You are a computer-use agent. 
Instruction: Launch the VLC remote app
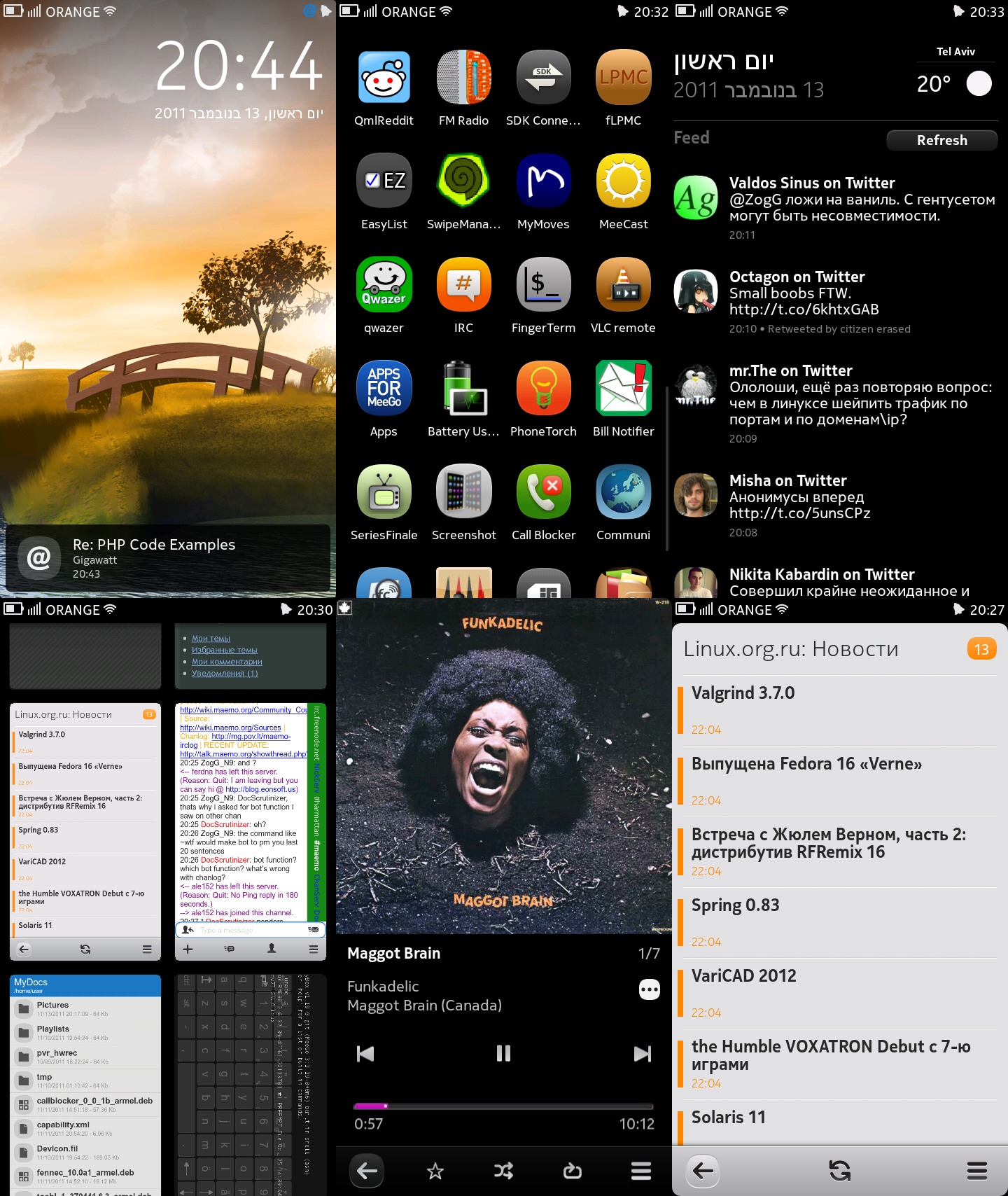(623, 284)
